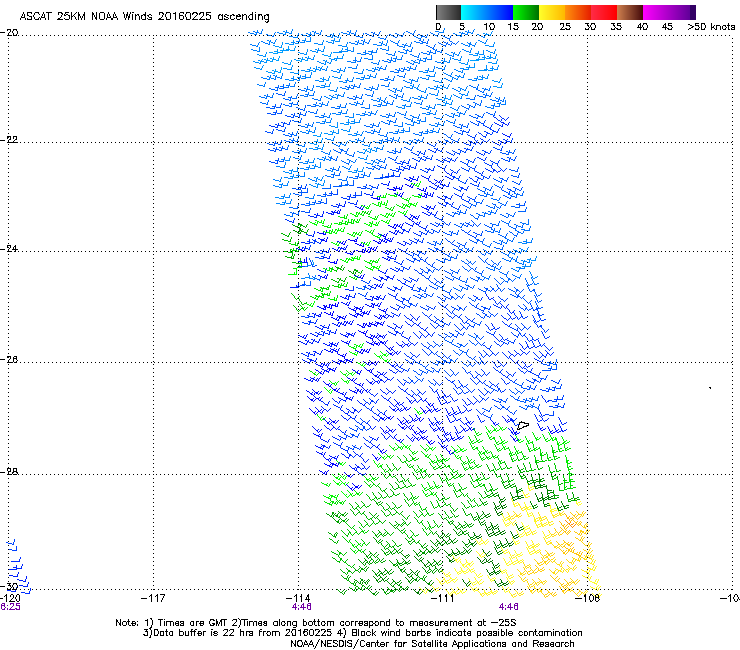
Task: Click the "-24" latitude axis label
Action: pyautogui.click(x=9, y=249)
